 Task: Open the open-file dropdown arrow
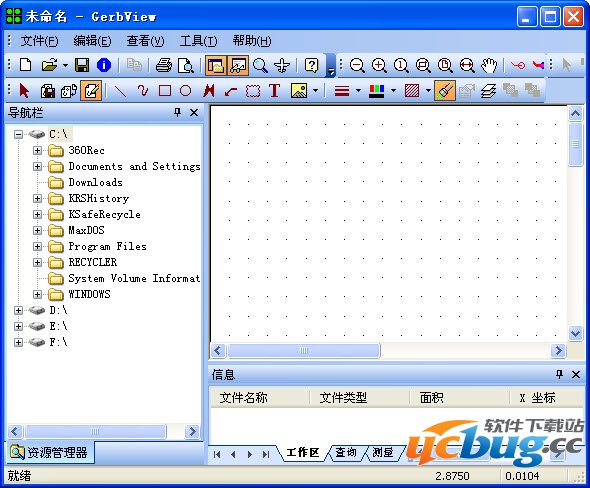pyautogui.click(x=65, y=65)
